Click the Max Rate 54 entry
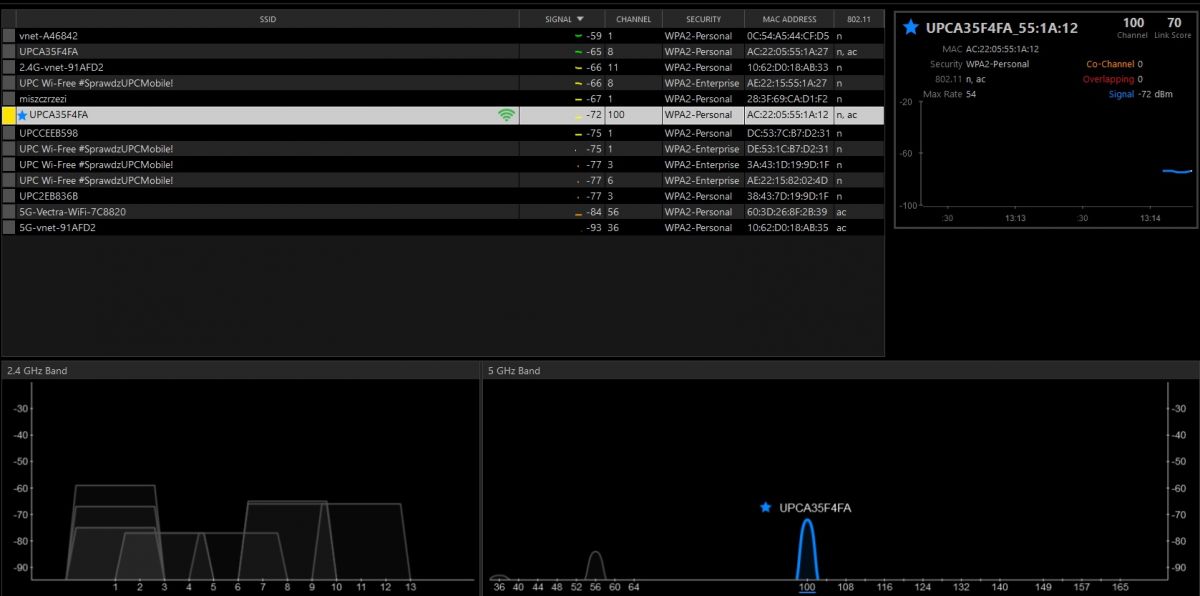This screenshot has height=596, width=1200. [949, 94]
